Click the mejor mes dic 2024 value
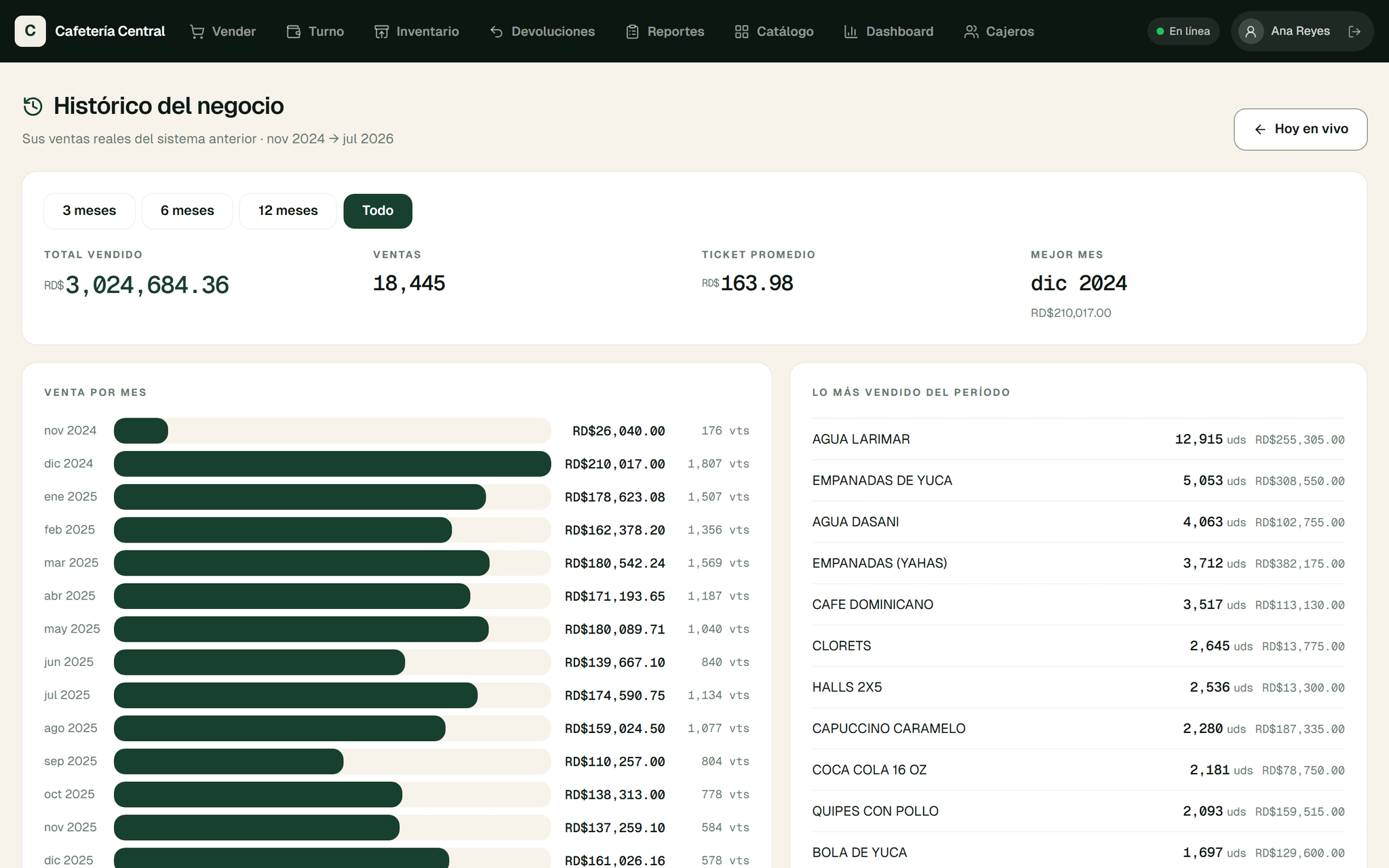This screenshot has width=1389, height=868. point(1079,283)
